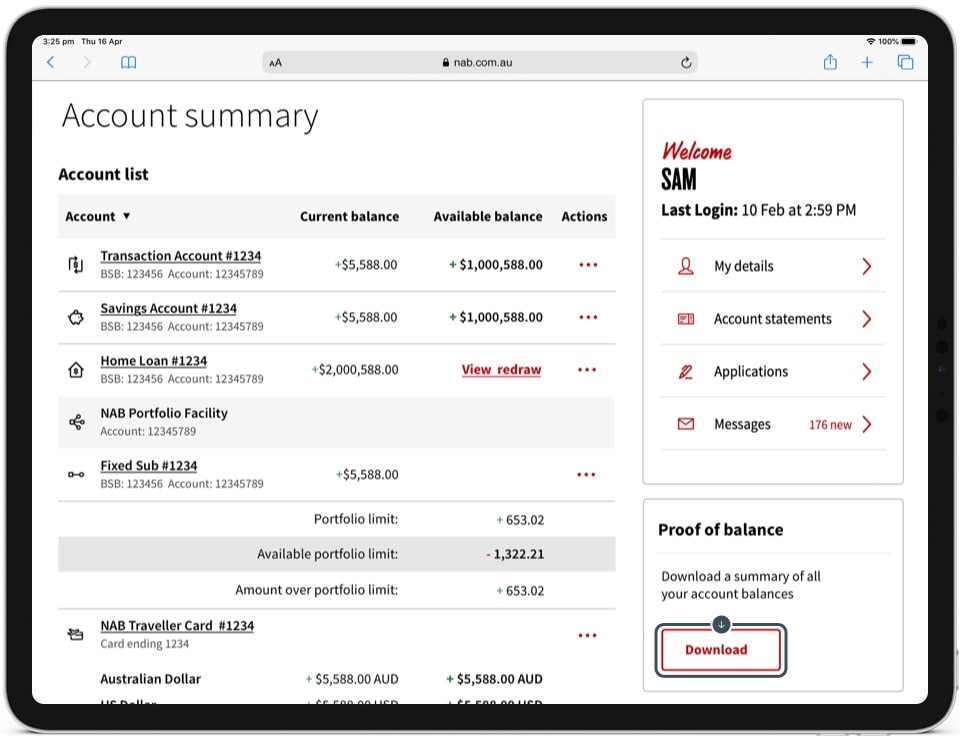Click the Applications pen icon
The image size is (960, 740).
686,372
